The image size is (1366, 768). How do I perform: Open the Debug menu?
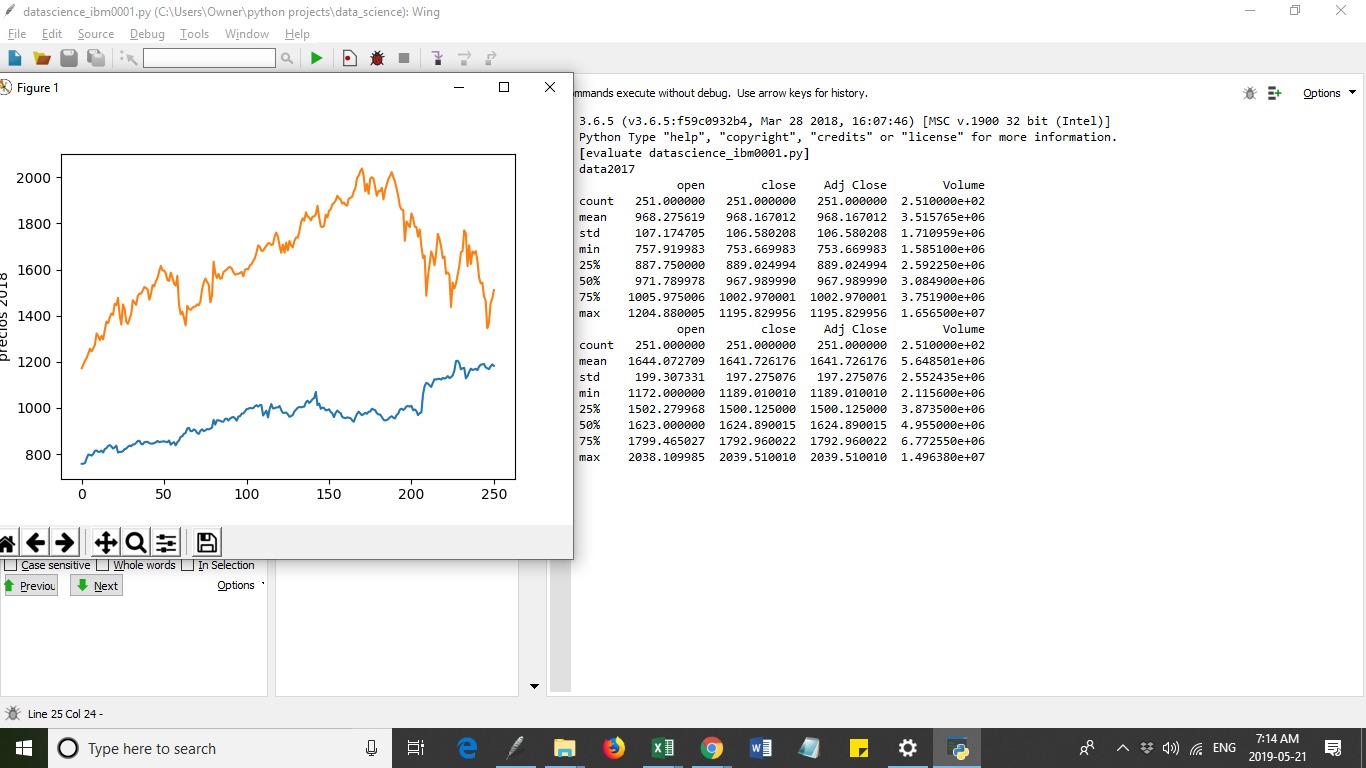point(147,33)
